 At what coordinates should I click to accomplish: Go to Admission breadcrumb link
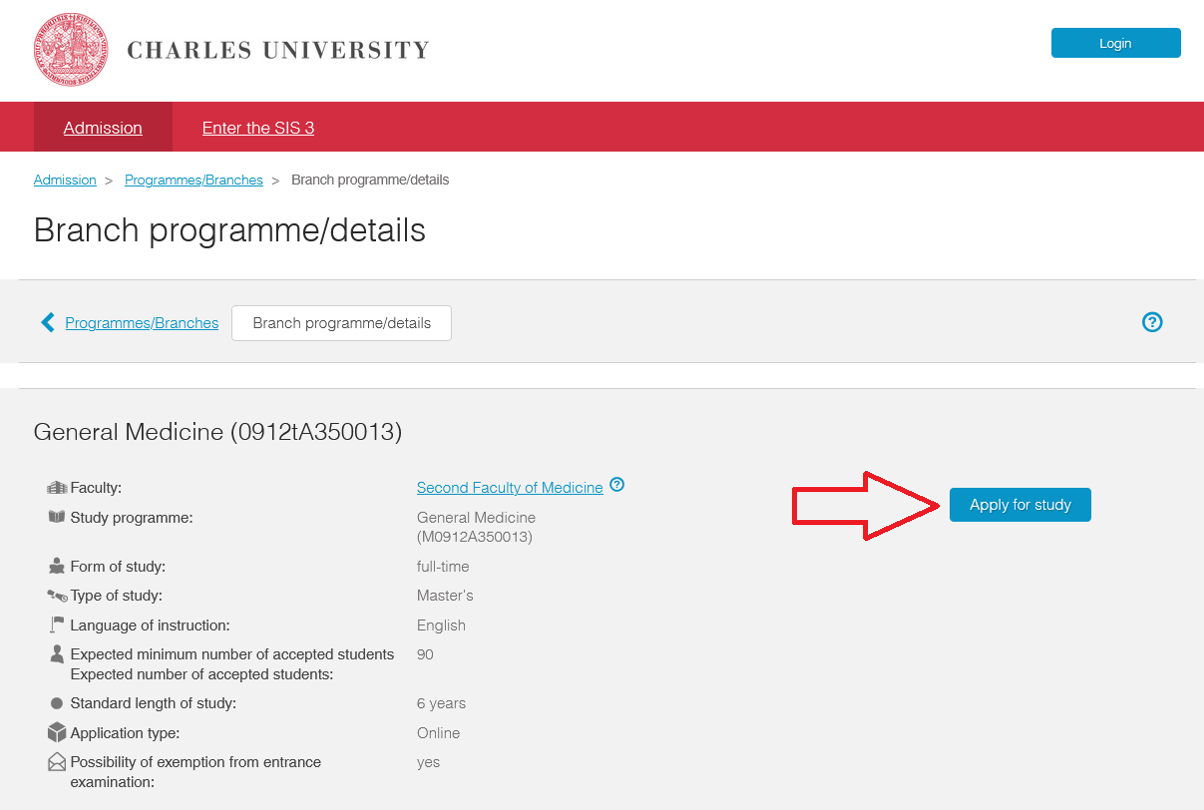[65, 180]
